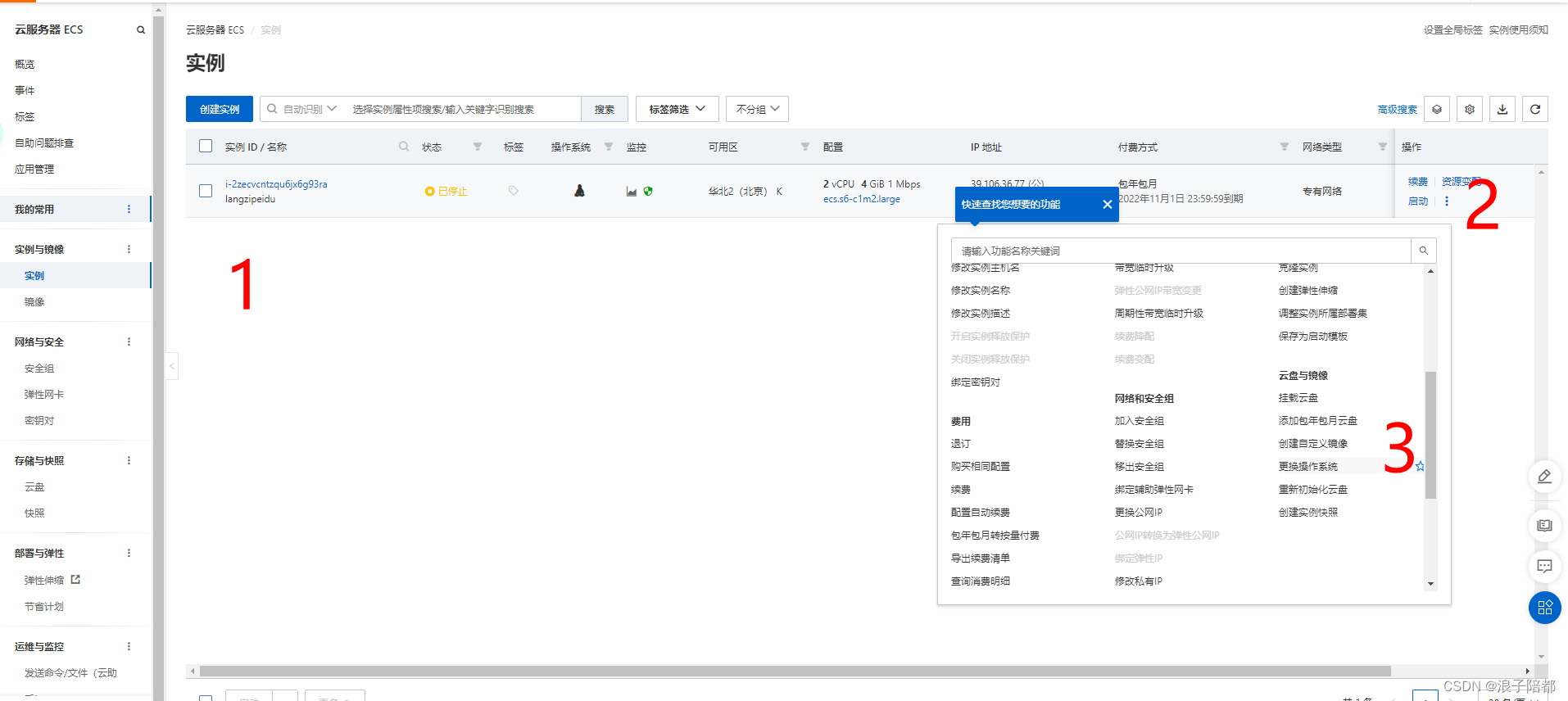
Task: Click the Search button
Action: click(x=605, y=109)
